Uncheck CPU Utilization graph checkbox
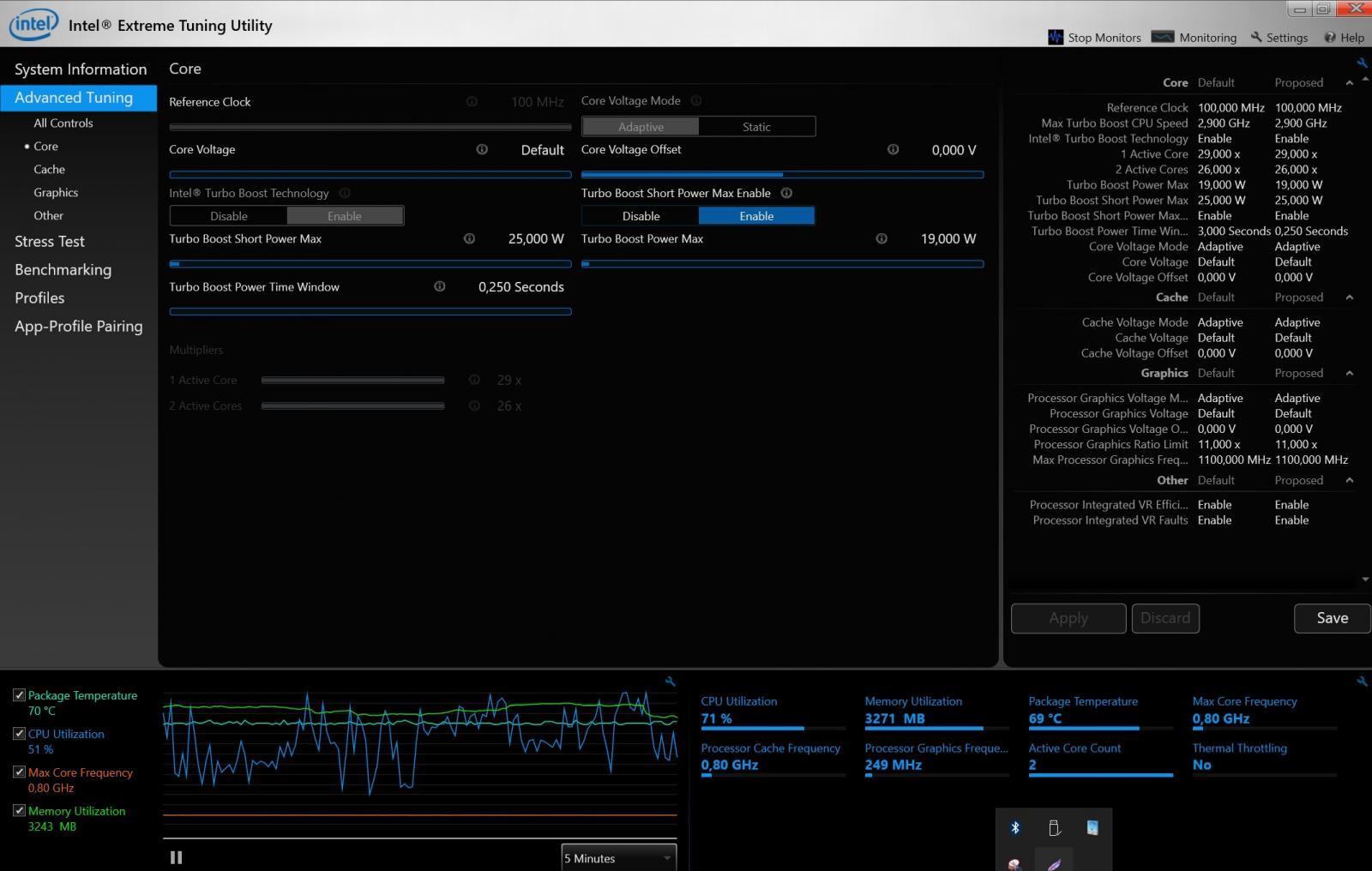 coord(19,734)
